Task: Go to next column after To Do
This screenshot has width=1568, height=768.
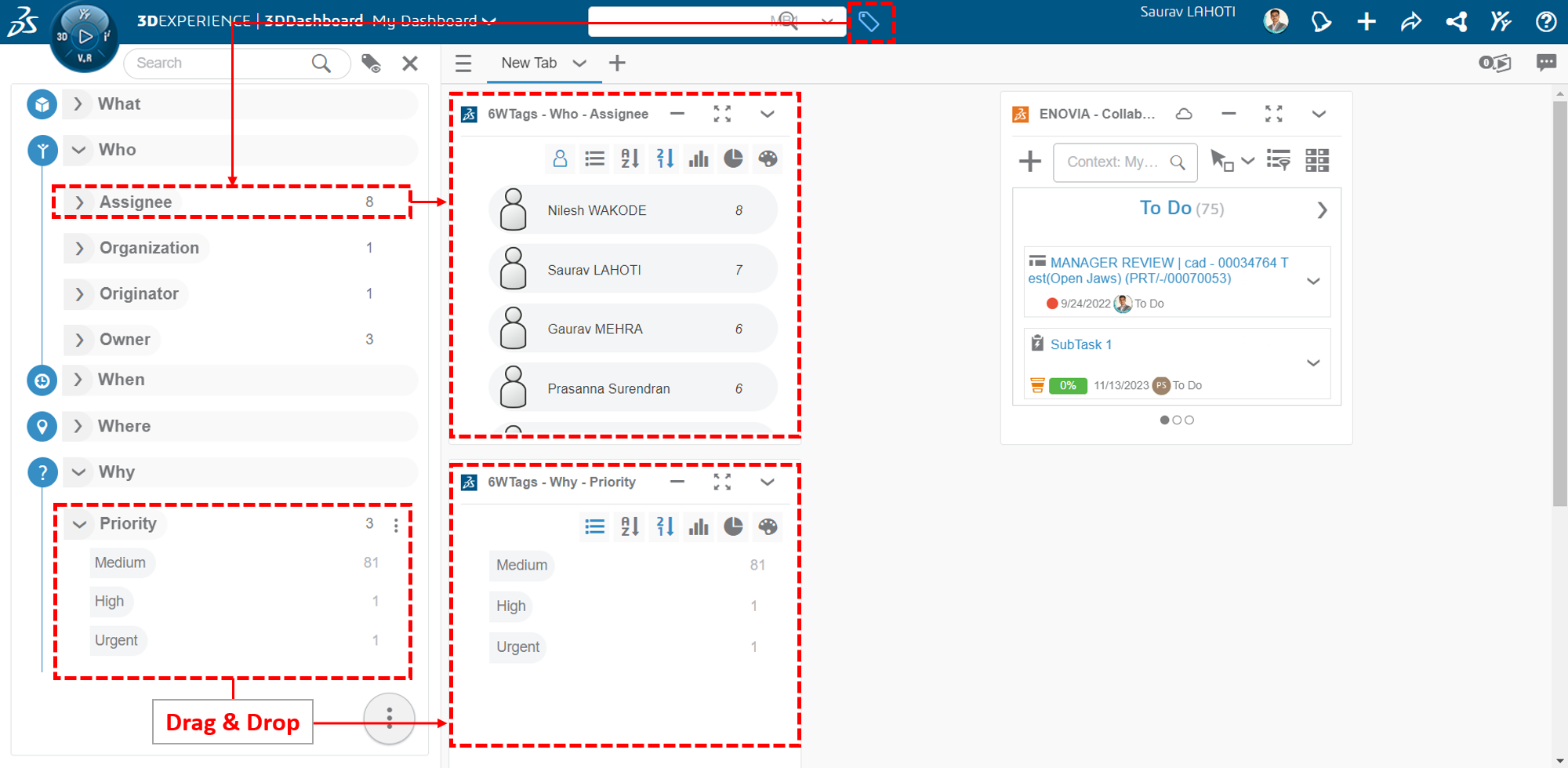Action: click(1322, 210)
